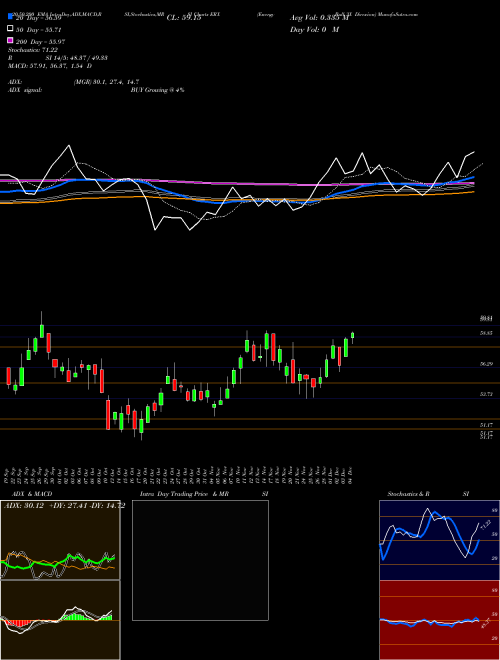Open the empty Intra Day Trading Price panel

point(200,560)
